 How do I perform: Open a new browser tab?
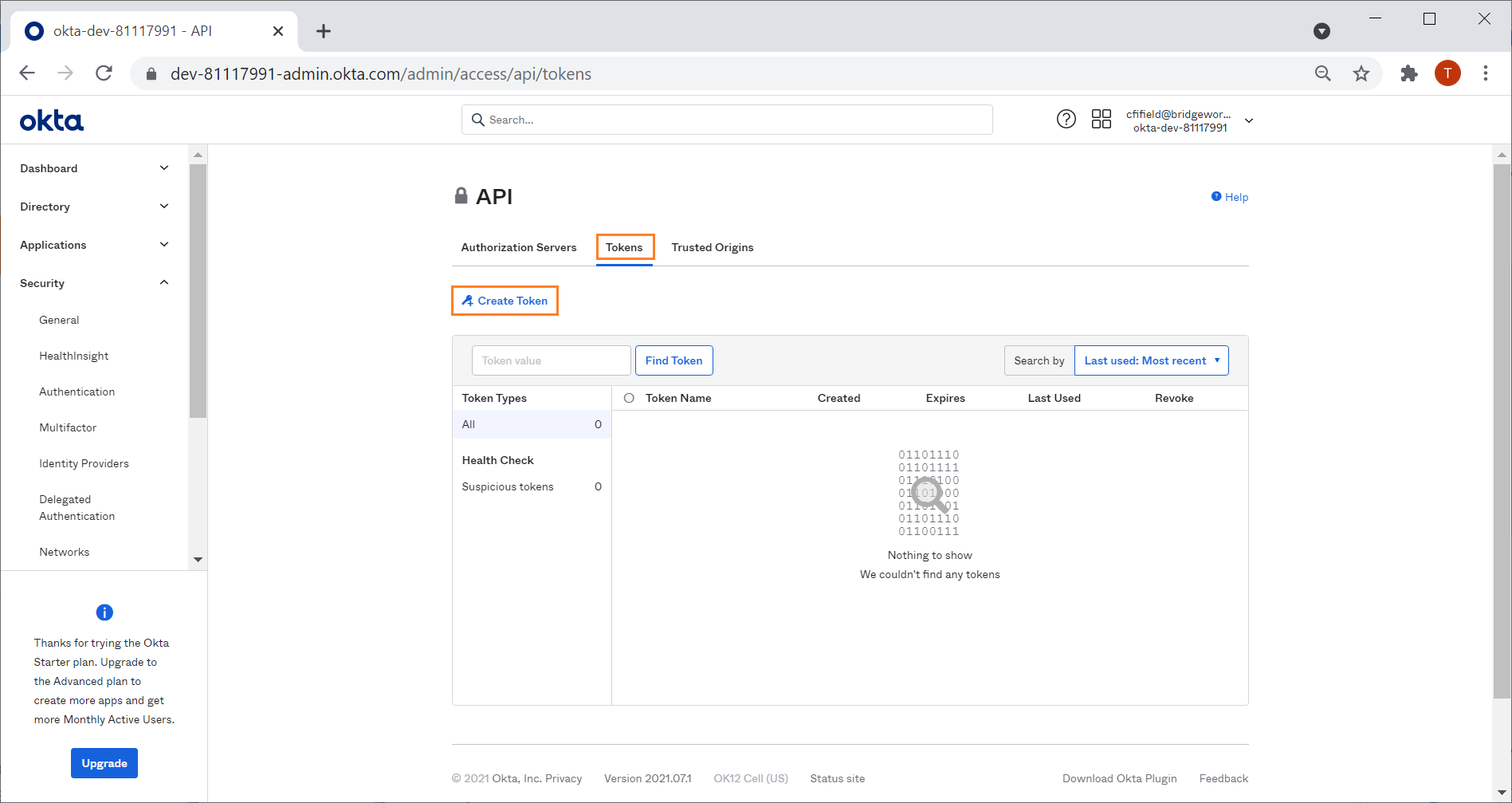pyautogui.click(x=323, y=31)
